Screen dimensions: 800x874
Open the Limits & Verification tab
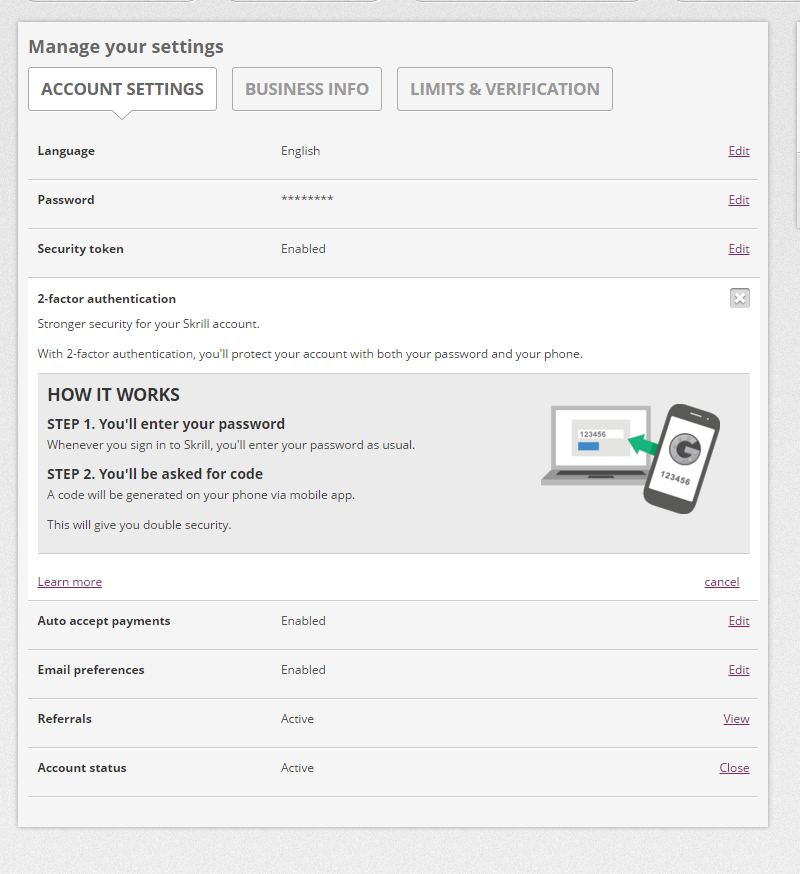(505, 89)
